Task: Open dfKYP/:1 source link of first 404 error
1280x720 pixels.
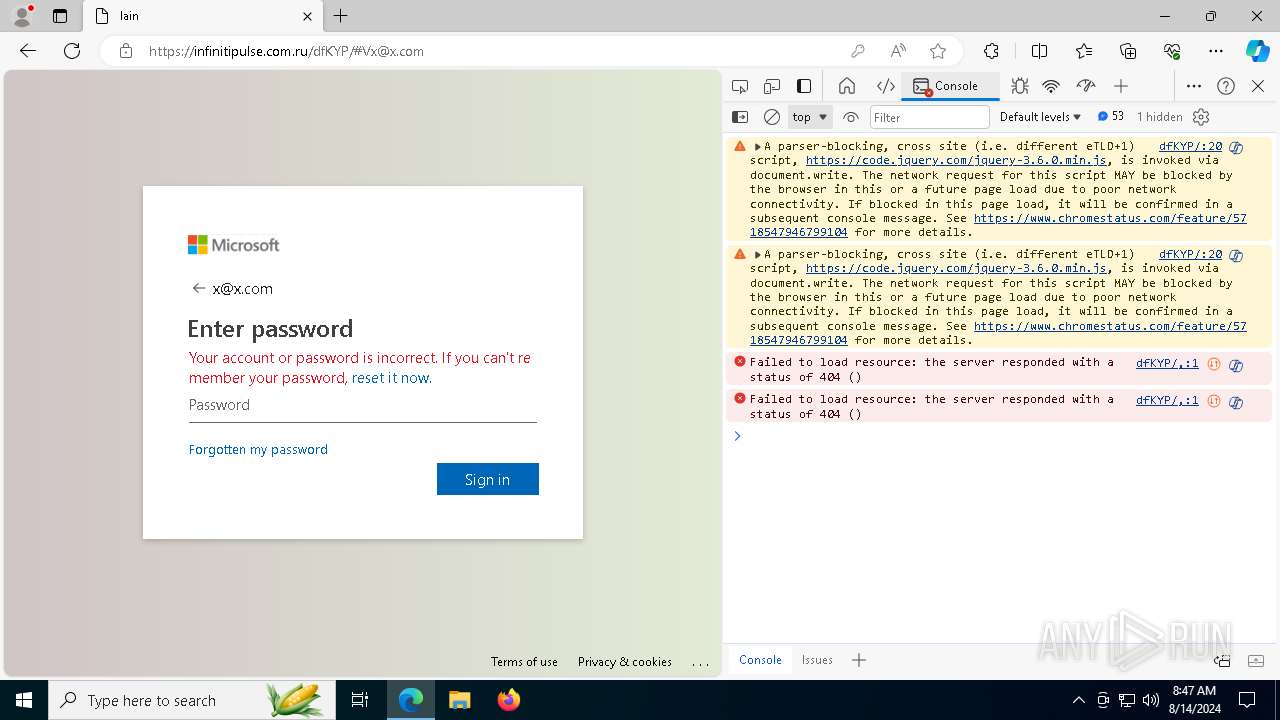Action: tap(1167, 363)
